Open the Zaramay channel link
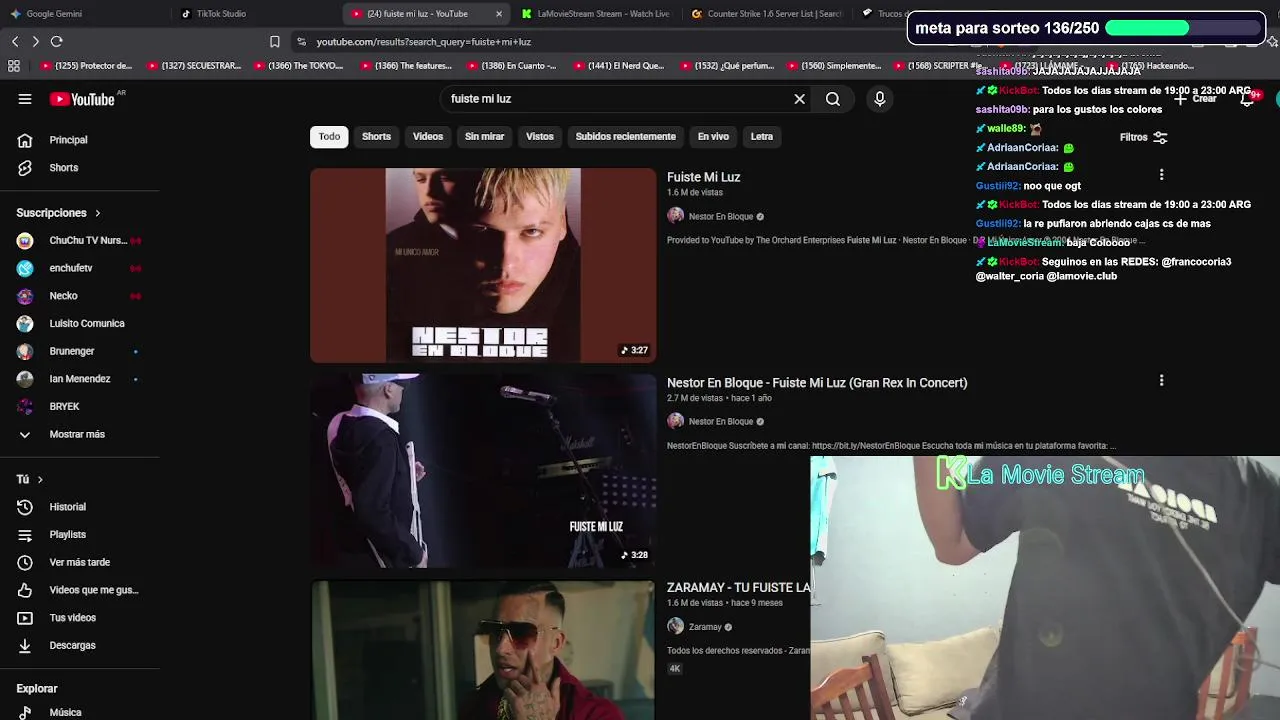The height and width of the screenshot is (720, 1280). coord(704,627)
